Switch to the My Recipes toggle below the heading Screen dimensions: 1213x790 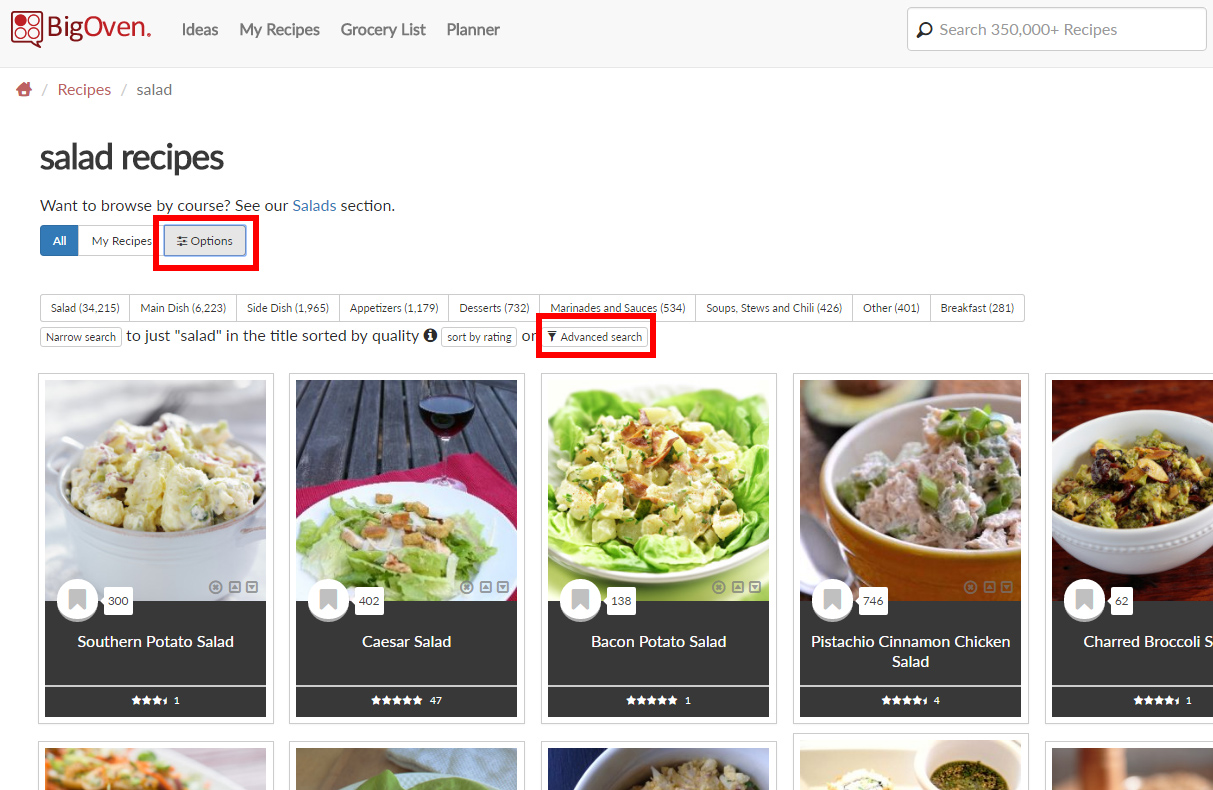click(121, 241)
